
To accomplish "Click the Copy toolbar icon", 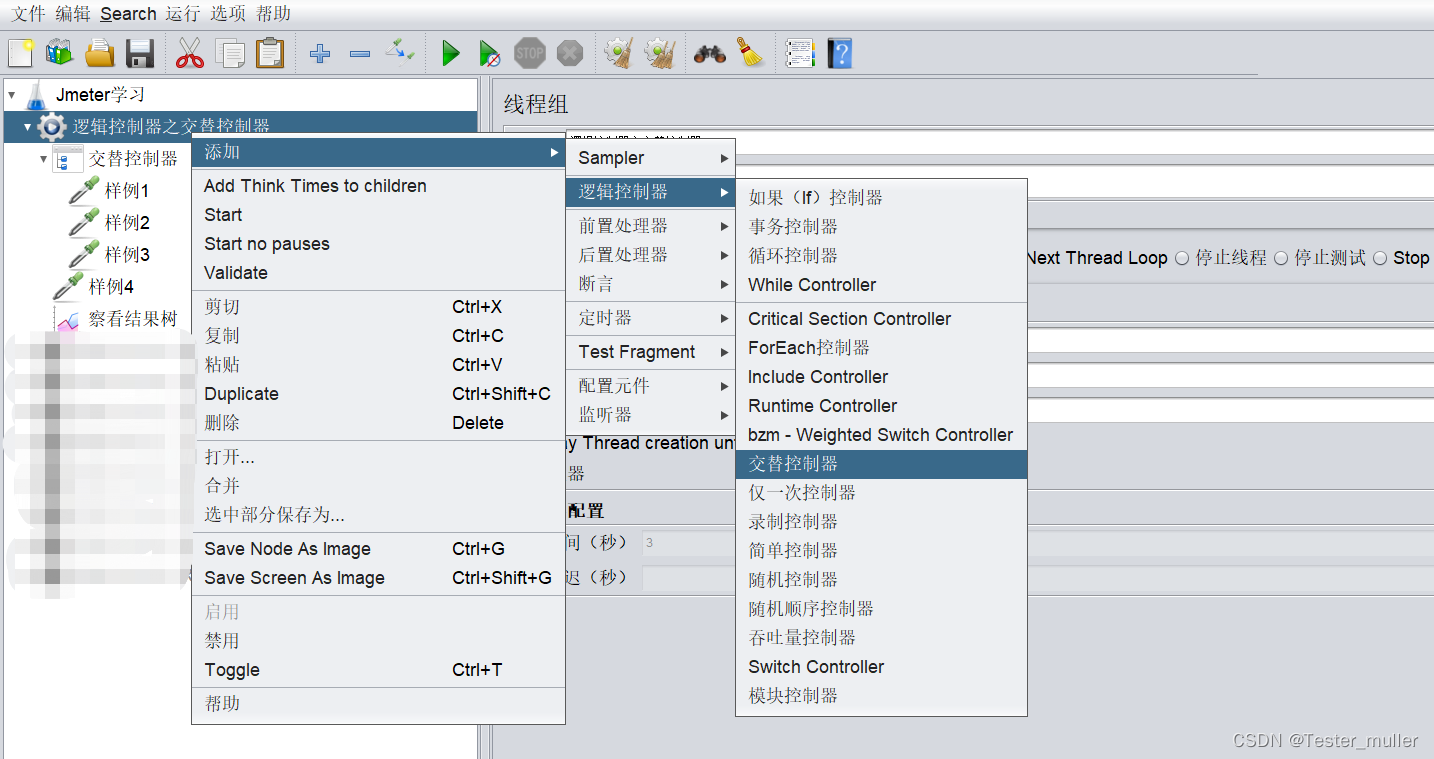I will point(230,53).
